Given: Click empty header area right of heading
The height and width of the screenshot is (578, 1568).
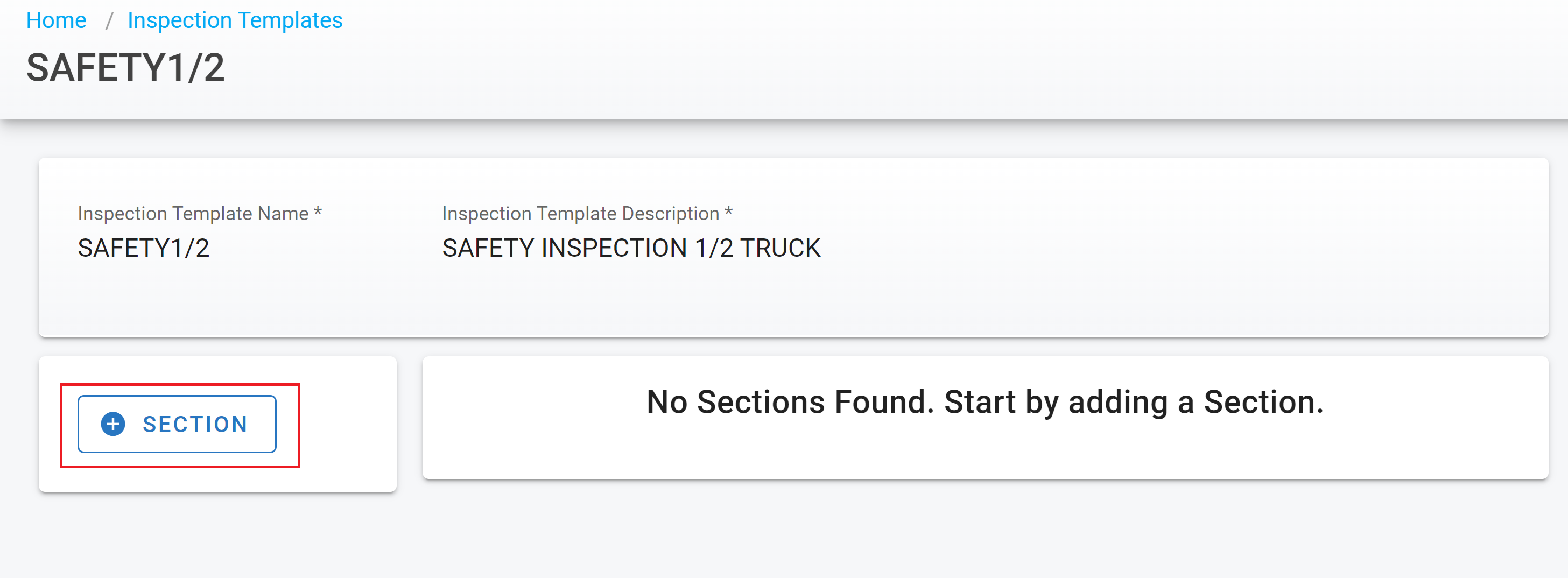Looking at the screenshot, I should point(852,67).
